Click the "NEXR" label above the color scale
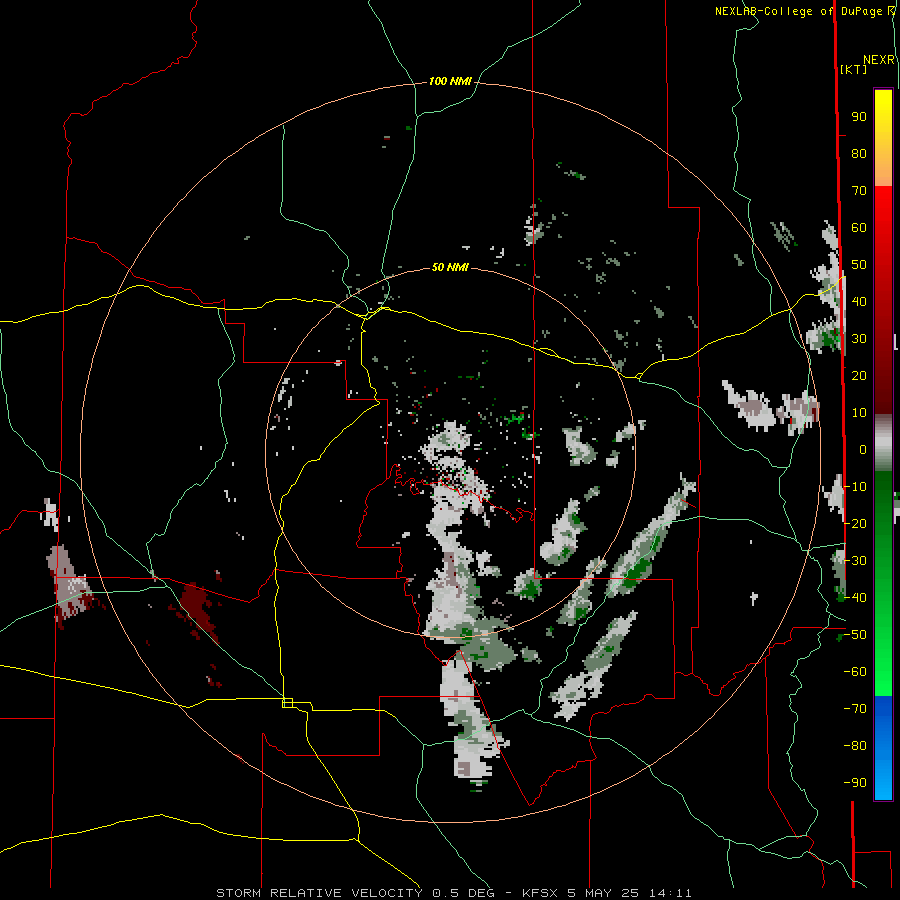The height and width of the screenshot is (900, 900). click(879, 60)
